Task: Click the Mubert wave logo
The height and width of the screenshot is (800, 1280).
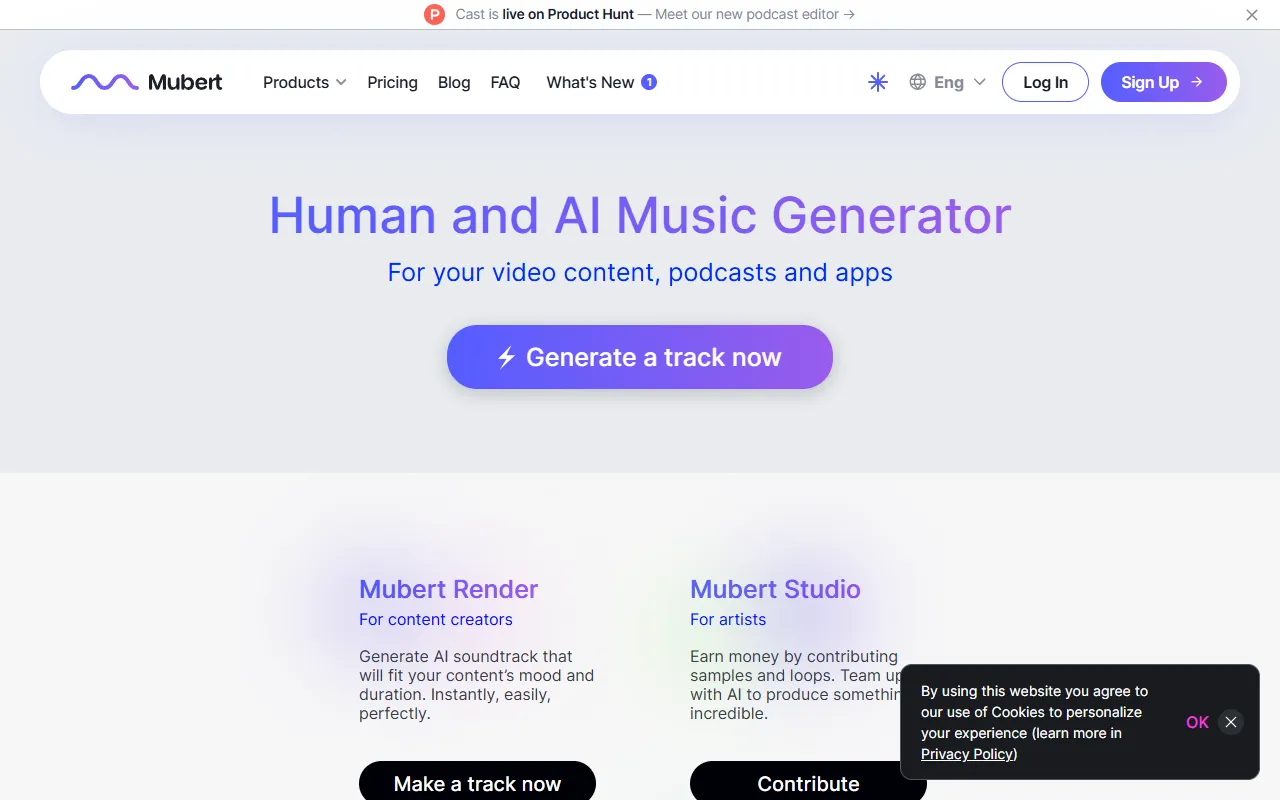Action: tap(147, 82)
